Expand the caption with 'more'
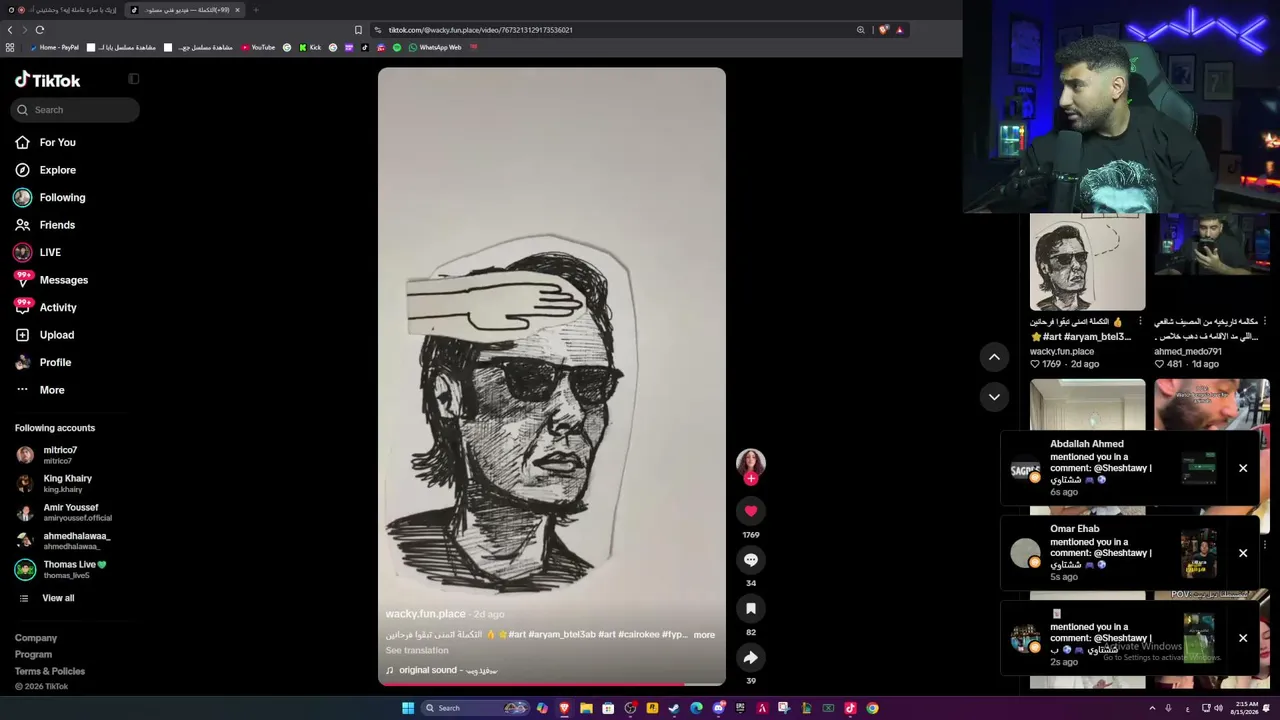This screenshot has height=720, width=1280. (704, 635)
